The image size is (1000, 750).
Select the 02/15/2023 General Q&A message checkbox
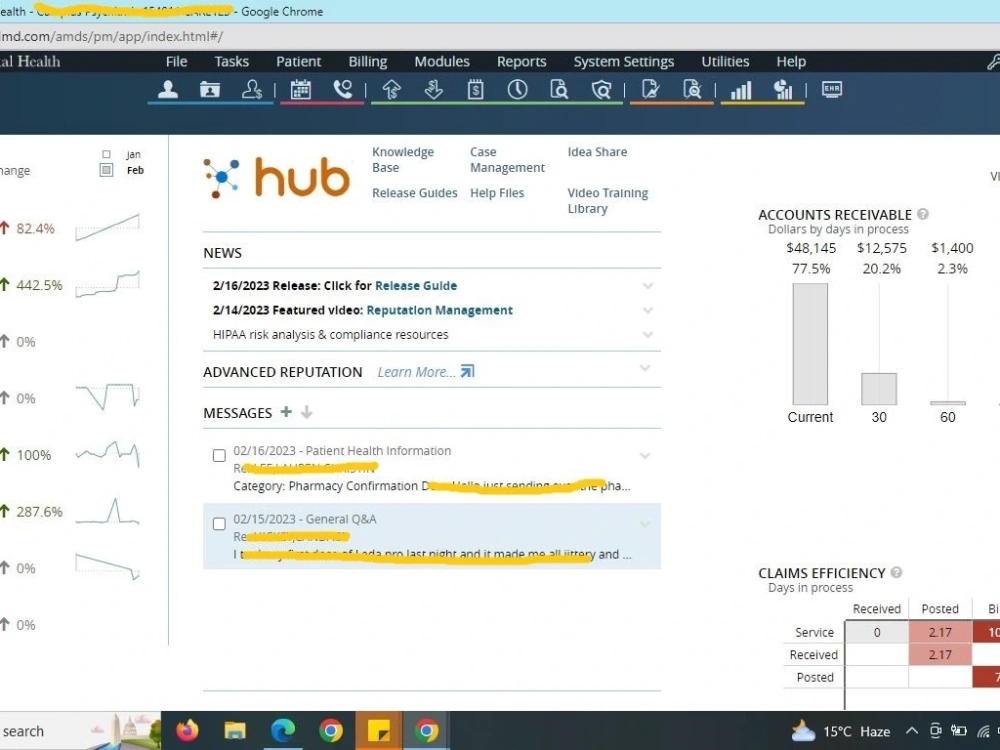click(x=219, y=524)
